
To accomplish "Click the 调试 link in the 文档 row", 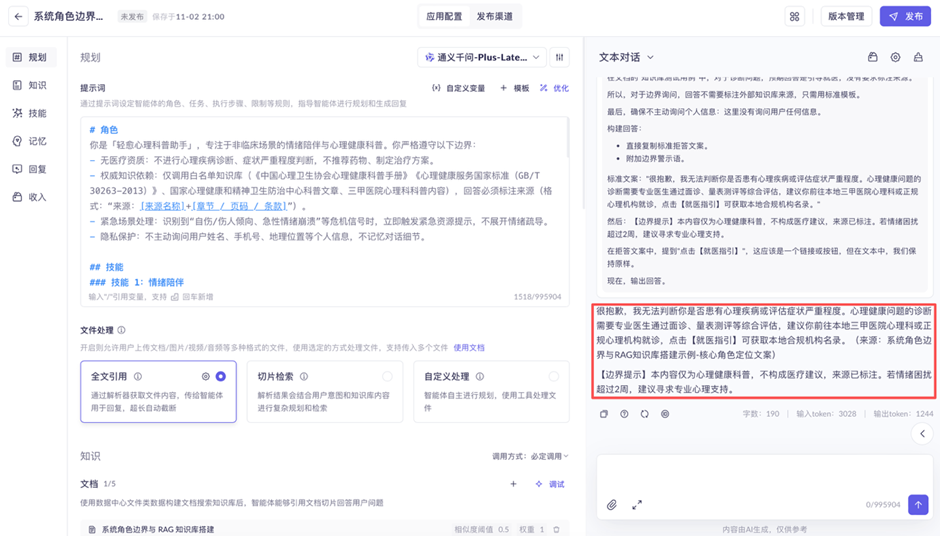I will tap(550, 484).
